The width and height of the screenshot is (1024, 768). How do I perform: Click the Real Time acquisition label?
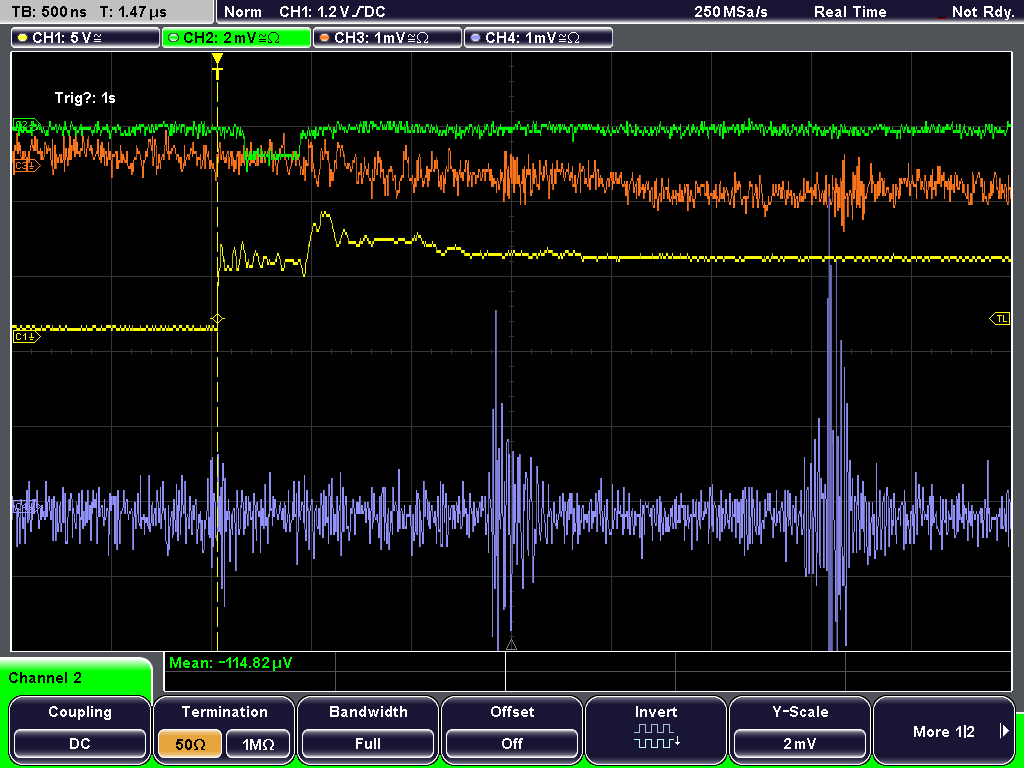(x=850, y=12)
